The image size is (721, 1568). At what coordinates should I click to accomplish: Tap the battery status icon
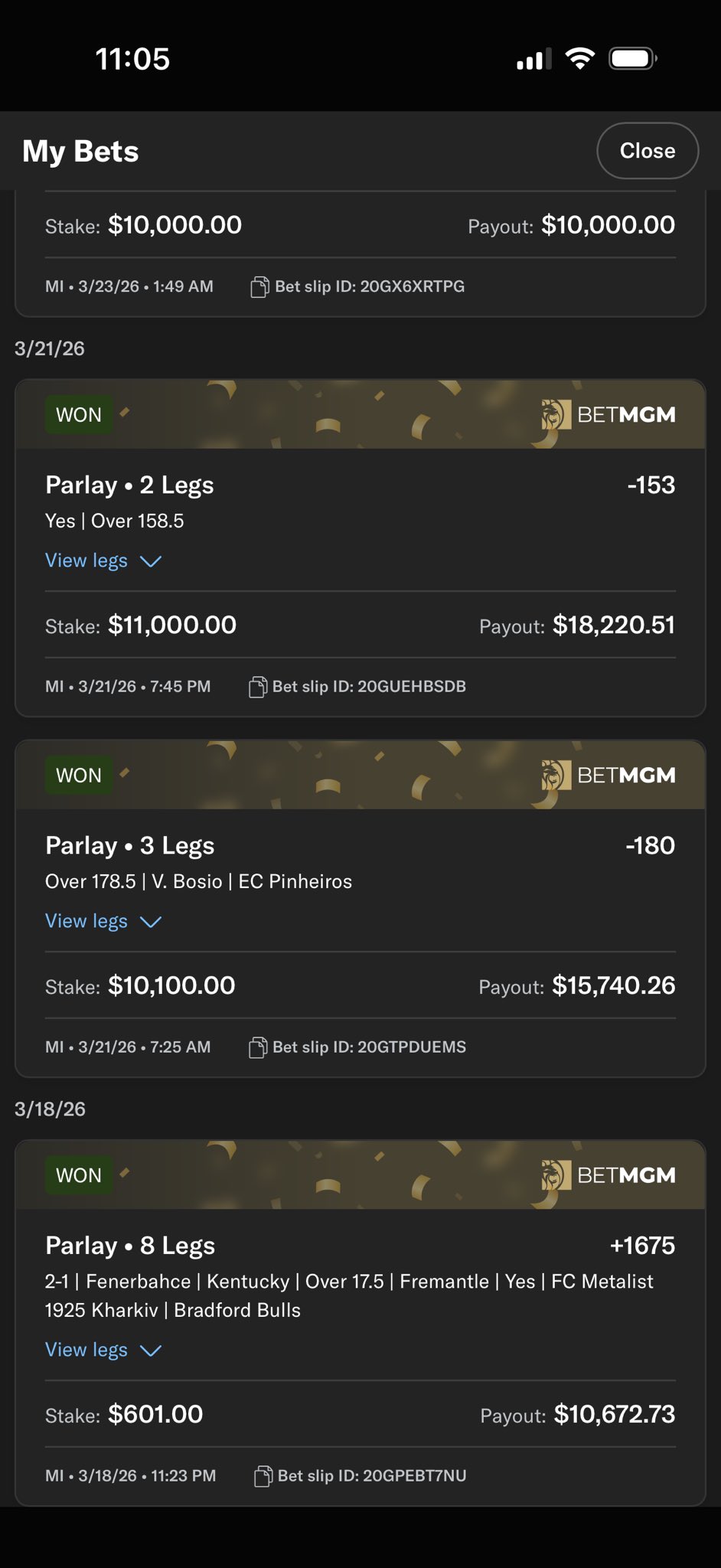[x=632, y=59]
